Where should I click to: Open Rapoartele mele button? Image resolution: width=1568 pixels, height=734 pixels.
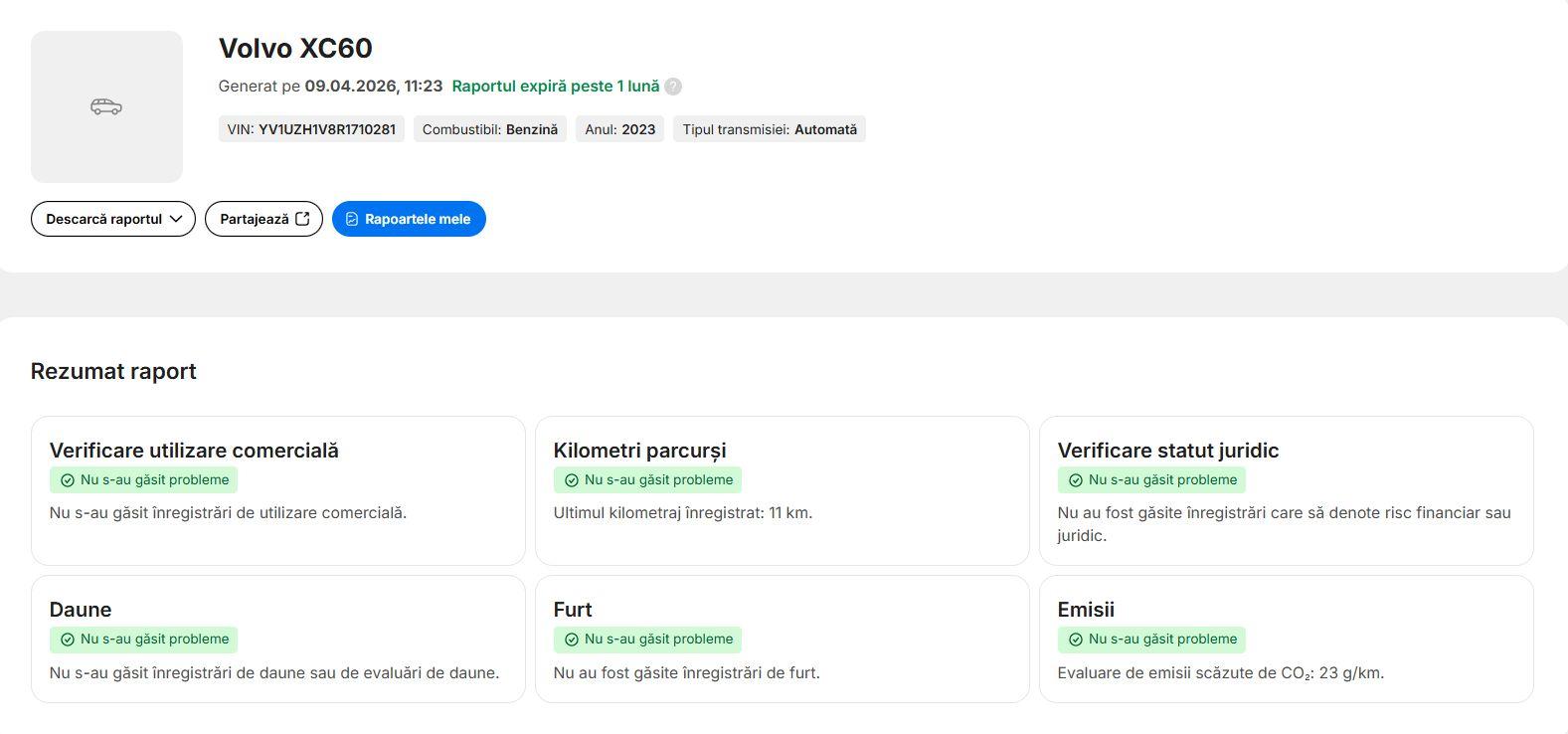point(409,219)
